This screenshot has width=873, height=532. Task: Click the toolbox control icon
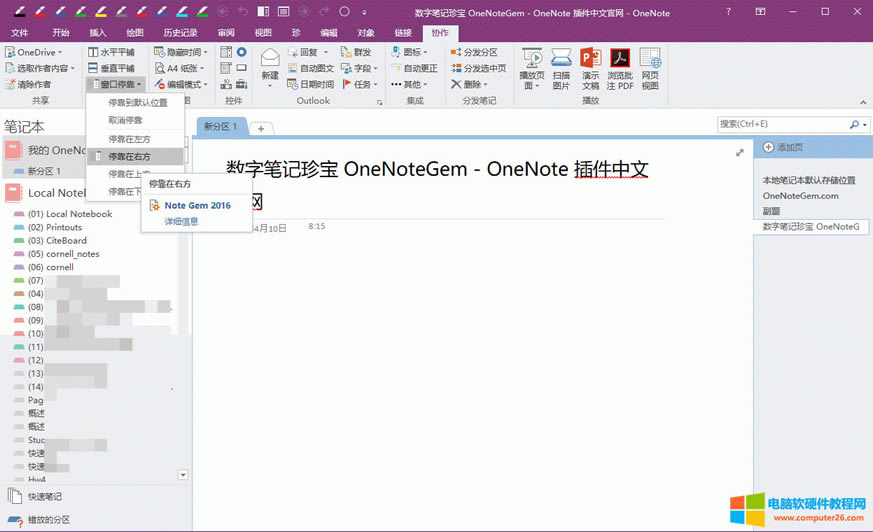[x=242, y=84]
